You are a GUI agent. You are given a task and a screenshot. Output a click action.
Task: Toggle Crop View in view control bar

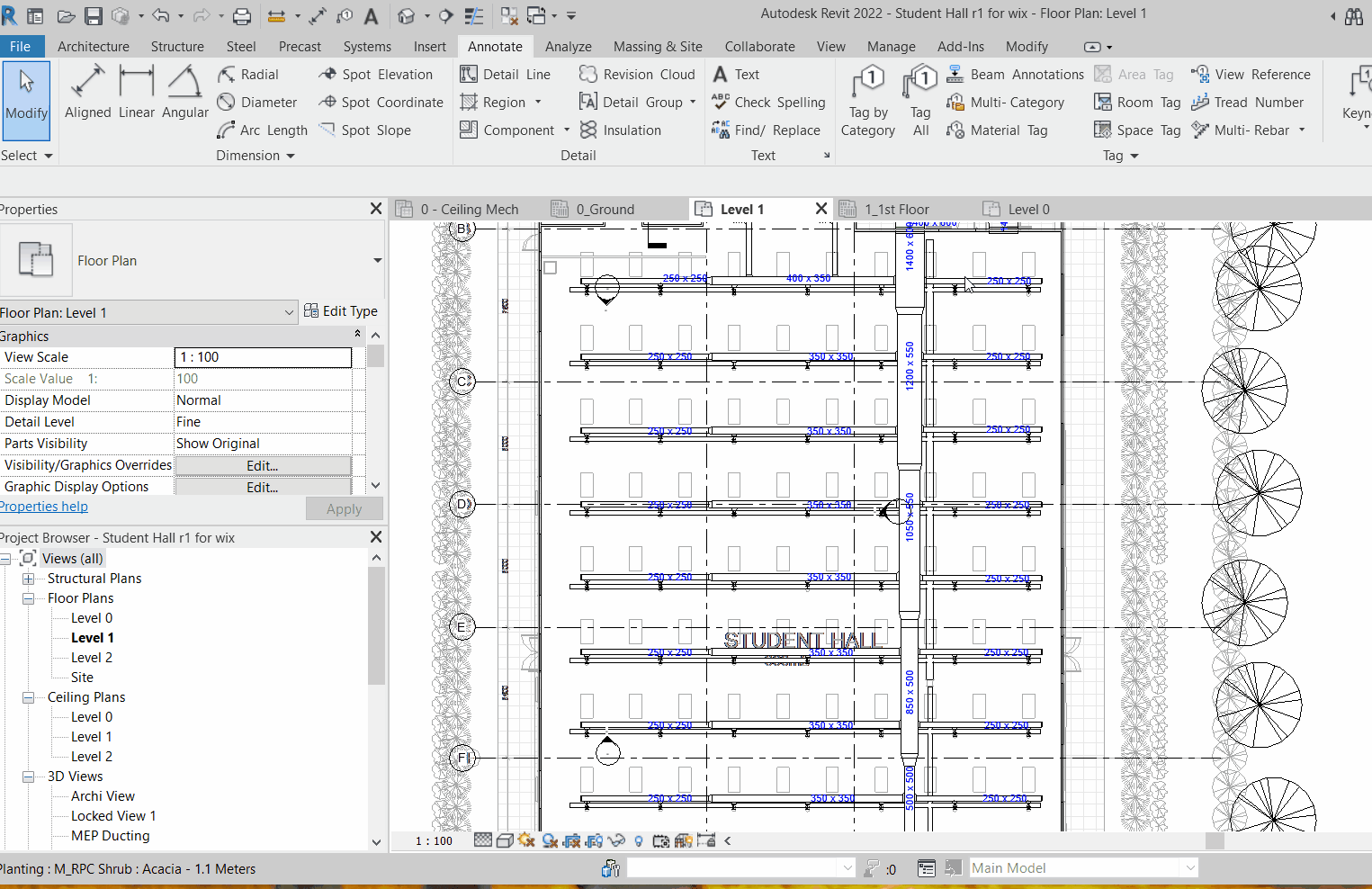click(571, 840)
